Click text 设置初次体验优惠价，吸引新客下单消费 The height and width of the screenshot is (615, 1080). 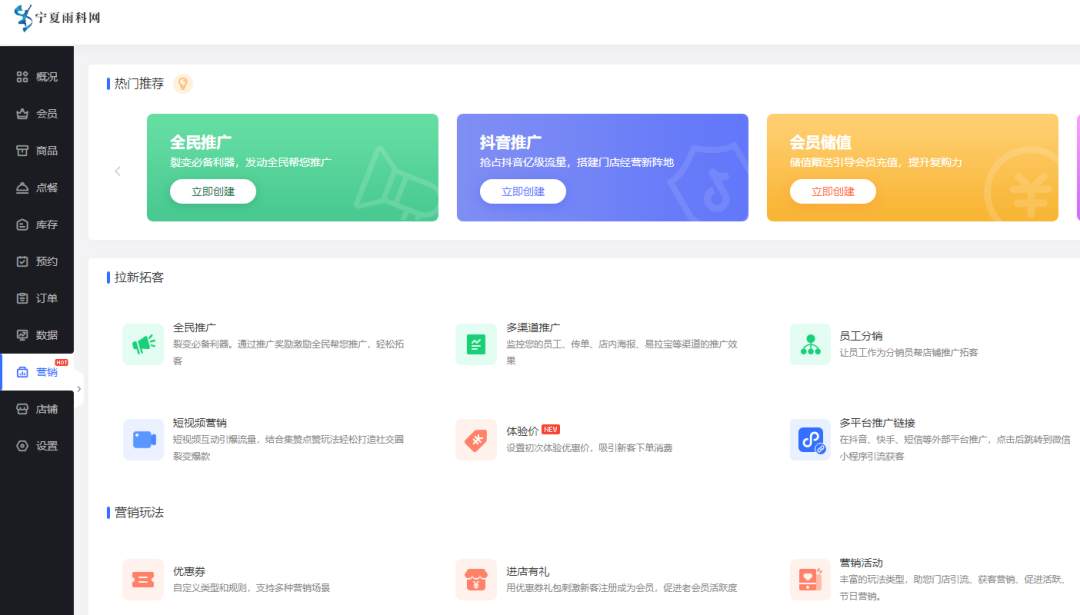coord(590,448)
